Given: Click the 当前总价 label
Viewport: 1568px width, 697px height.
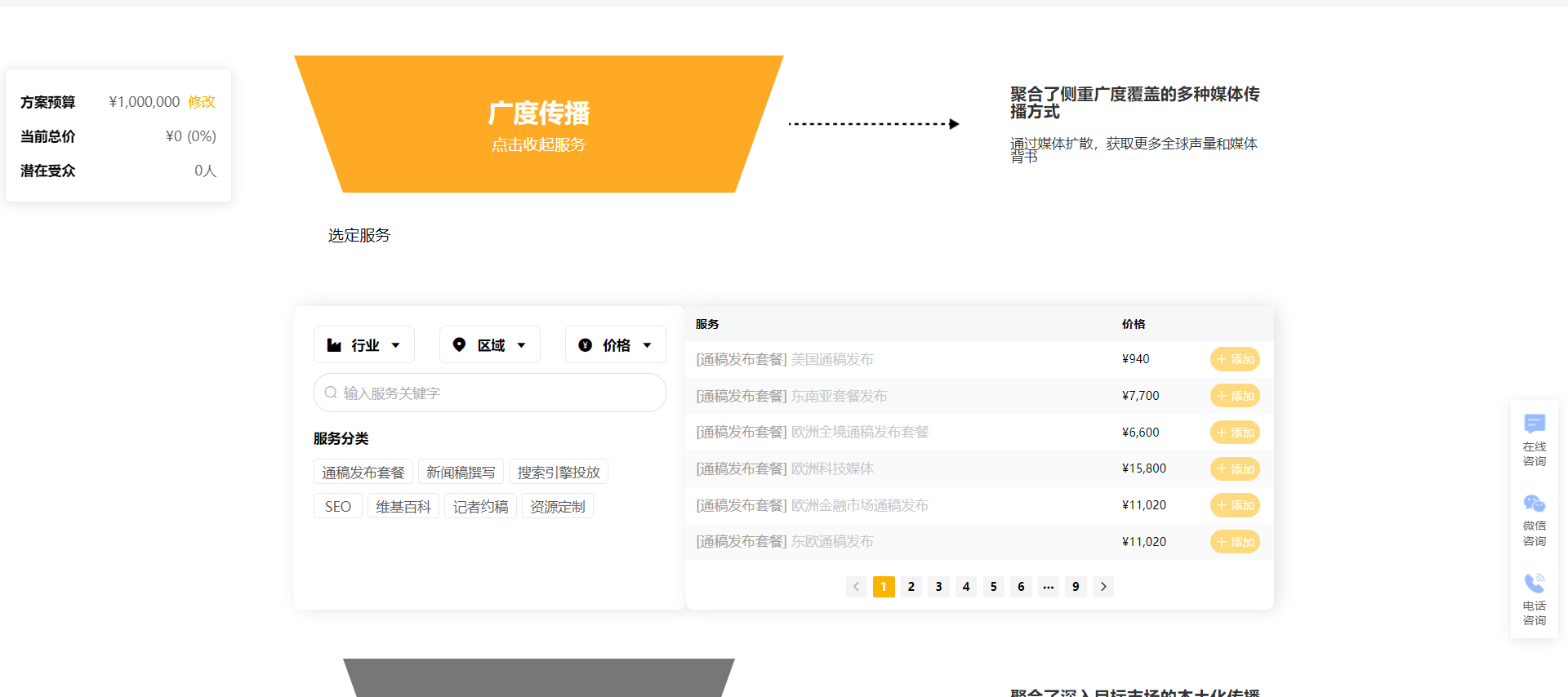Looking at the screenshot, I should pyautogui.click(x=48, y=136).
